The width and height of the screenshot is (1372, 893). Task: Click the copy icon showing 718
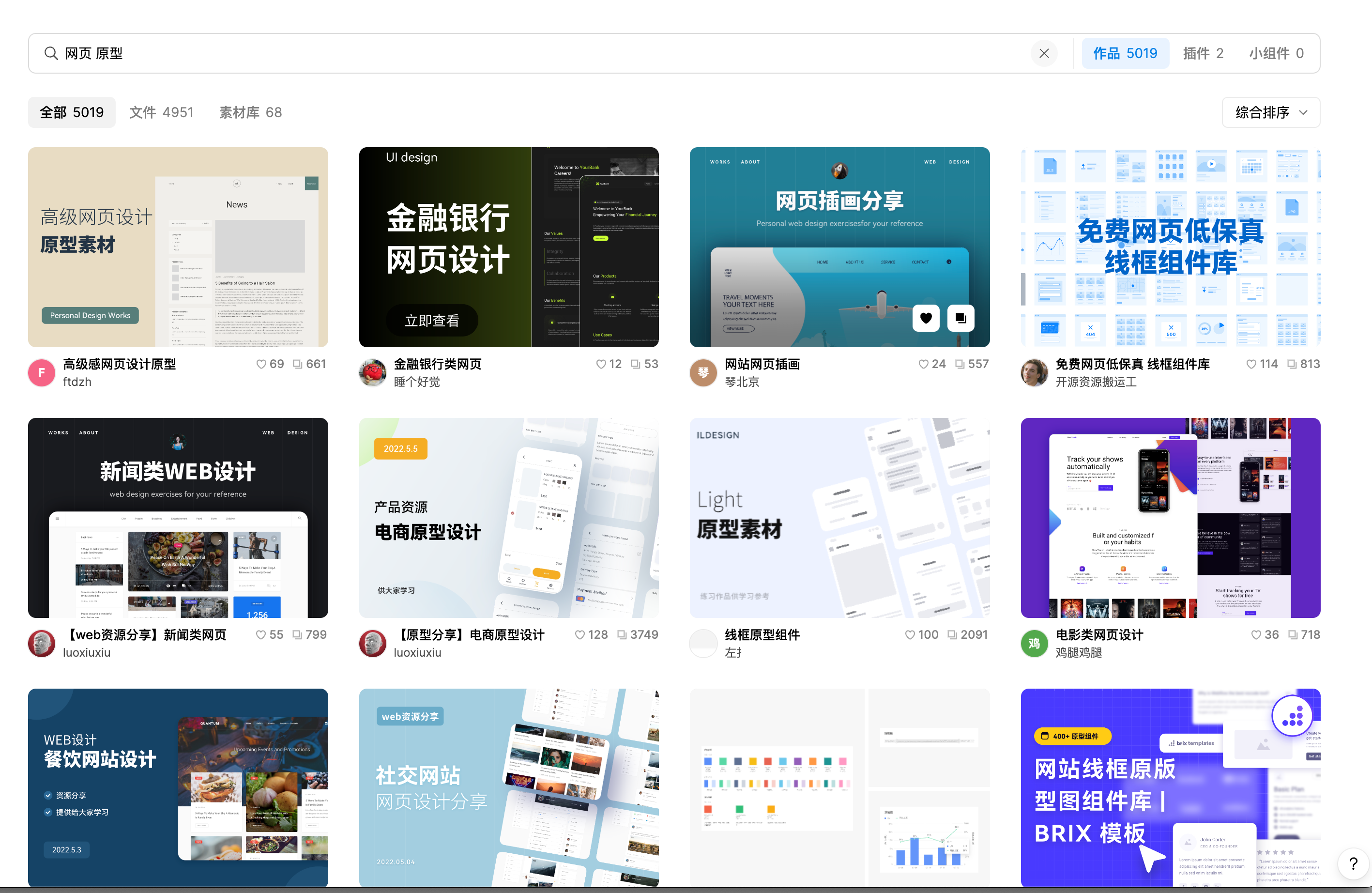tap(1293, 635)
